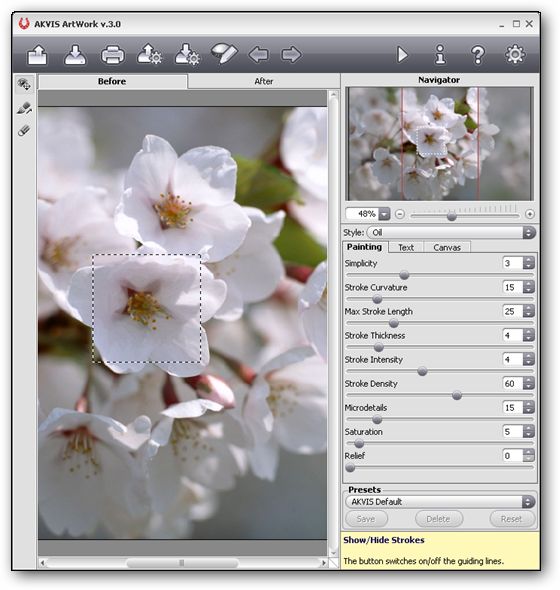Select the Stroke Direction pencil tool
Viewport: 560px width, 590px height.
coord(24,108)
